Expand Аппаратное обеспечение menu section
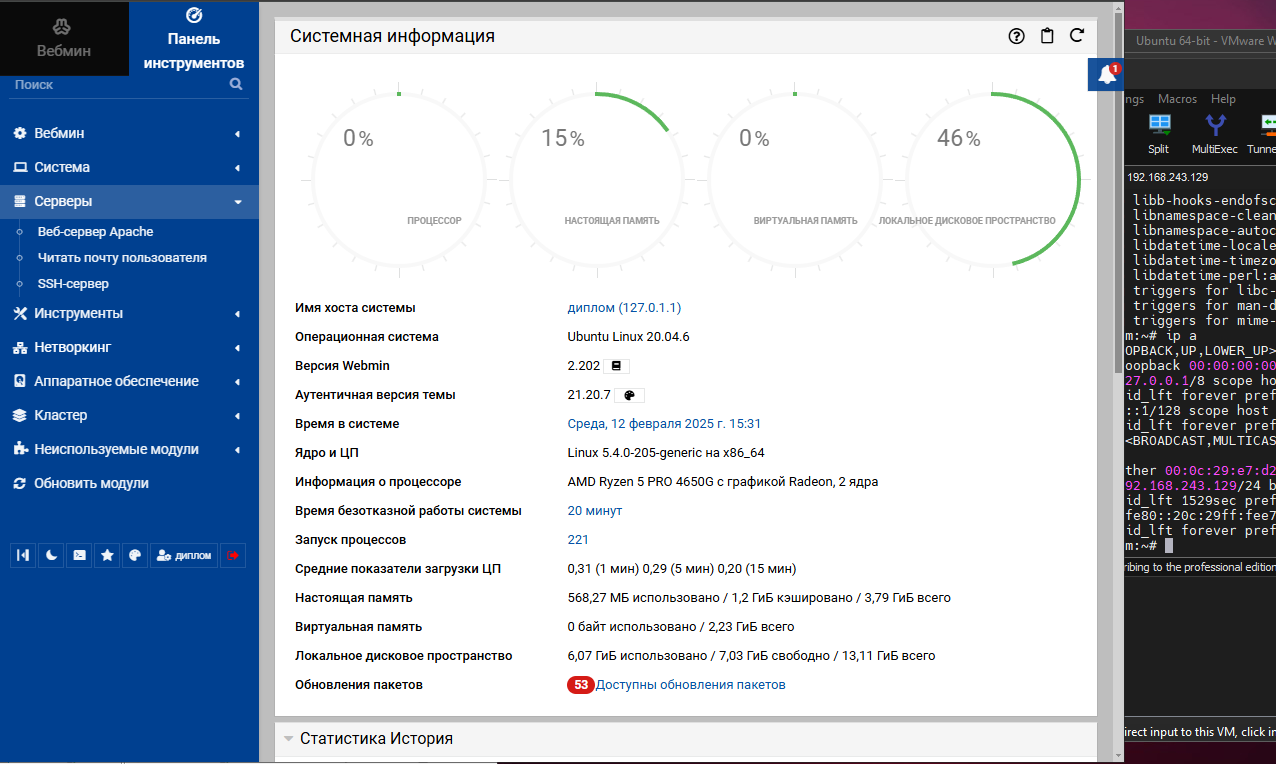 coord(129,381)
